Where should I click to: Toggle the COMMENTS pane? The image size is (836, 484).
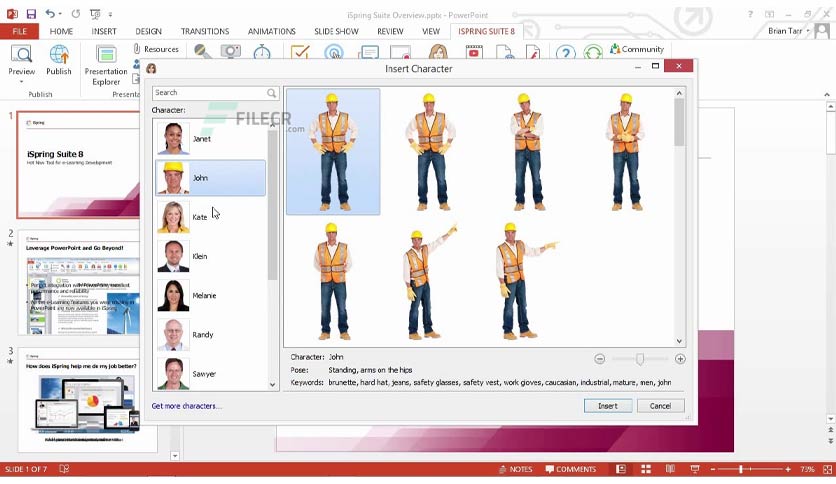point(570,469)
